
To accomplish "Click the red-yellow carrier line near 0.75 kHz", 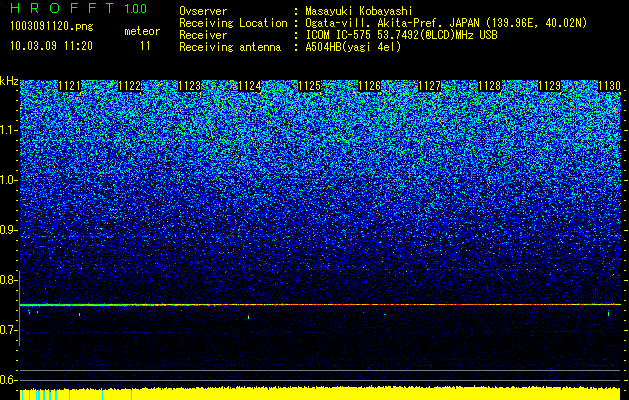I will 320,305.
